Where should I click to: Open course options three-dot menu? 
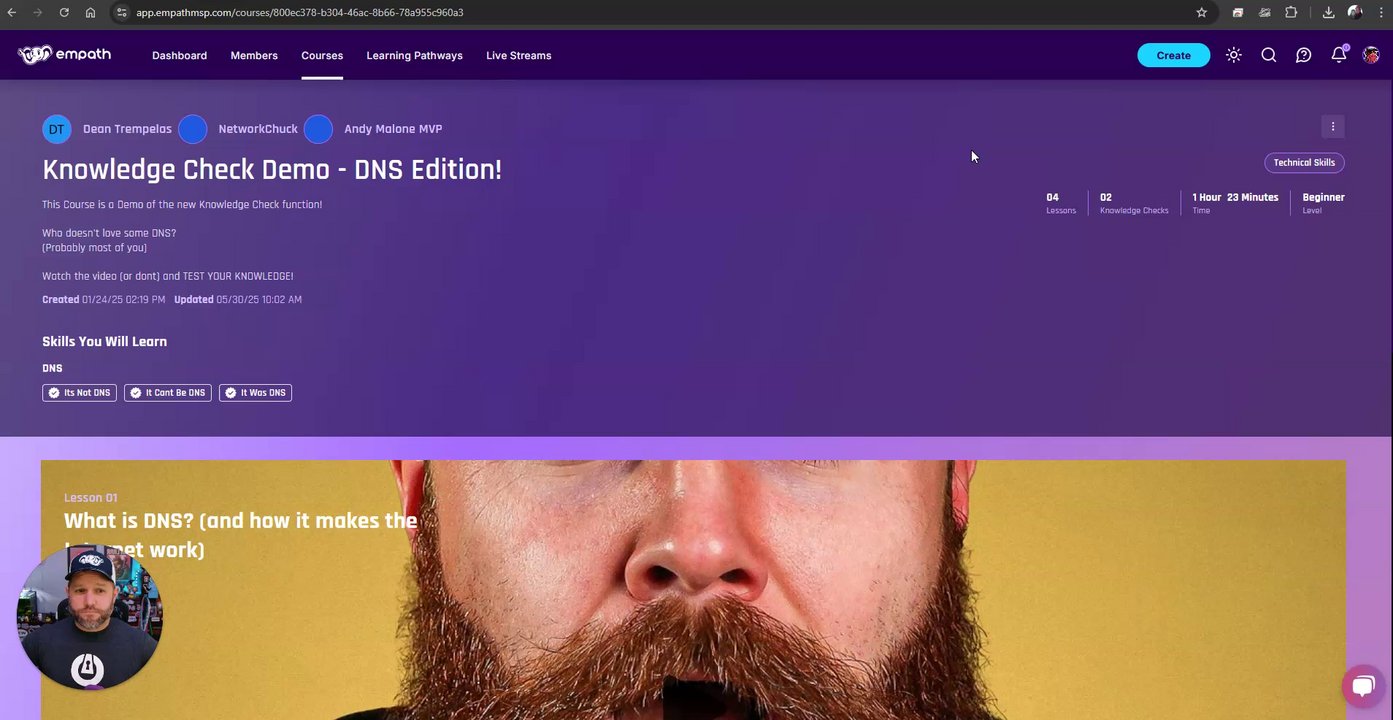pyautogui.click(x=1332, y=126)
